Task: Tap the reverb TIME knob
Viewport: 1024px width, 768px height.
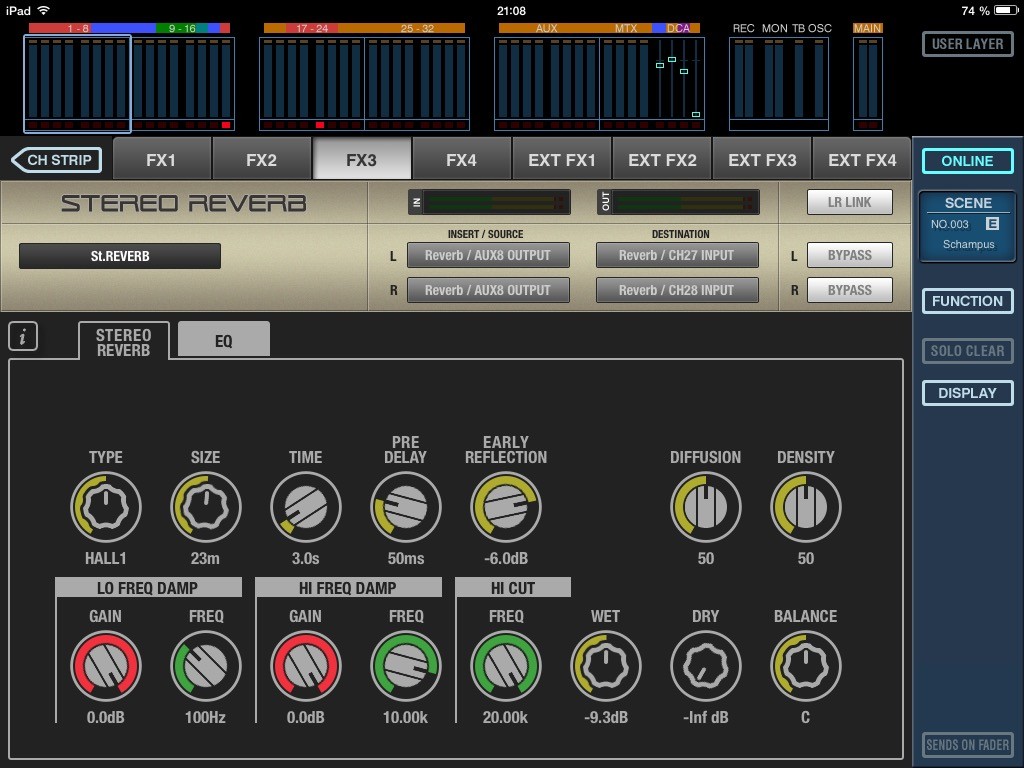Action: (x=306, y=507)
